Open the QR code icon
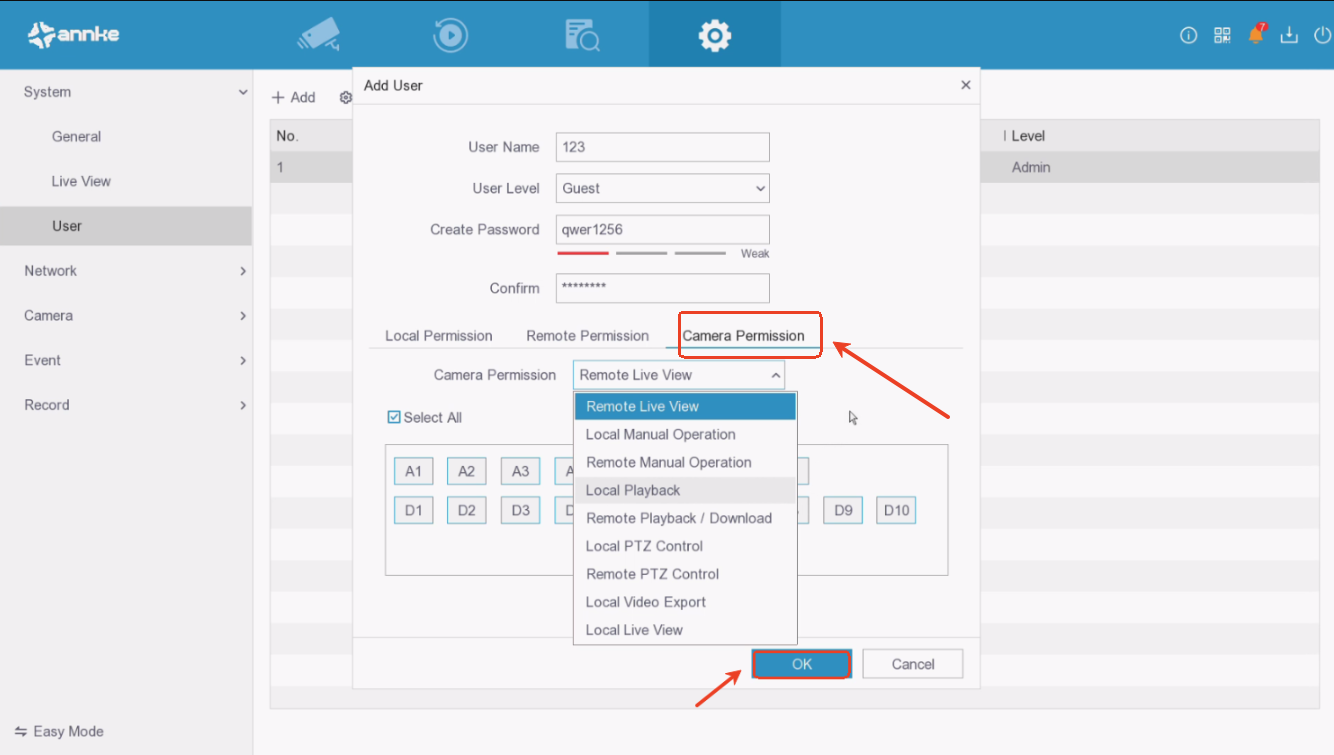The image size is (1334, 755). pyautogui.click(x=1222, y=36)
